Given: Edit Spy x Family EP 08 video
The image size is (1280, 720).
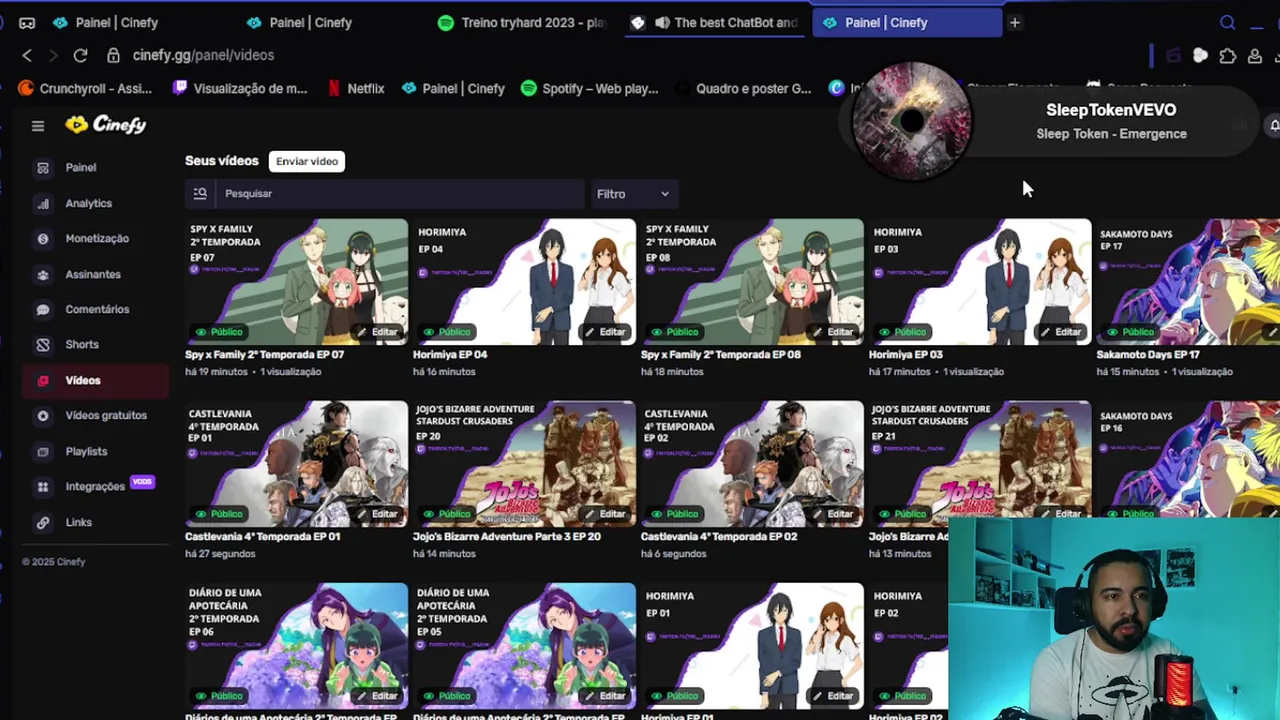Looking at the screenshot, I should pos(835,331).
